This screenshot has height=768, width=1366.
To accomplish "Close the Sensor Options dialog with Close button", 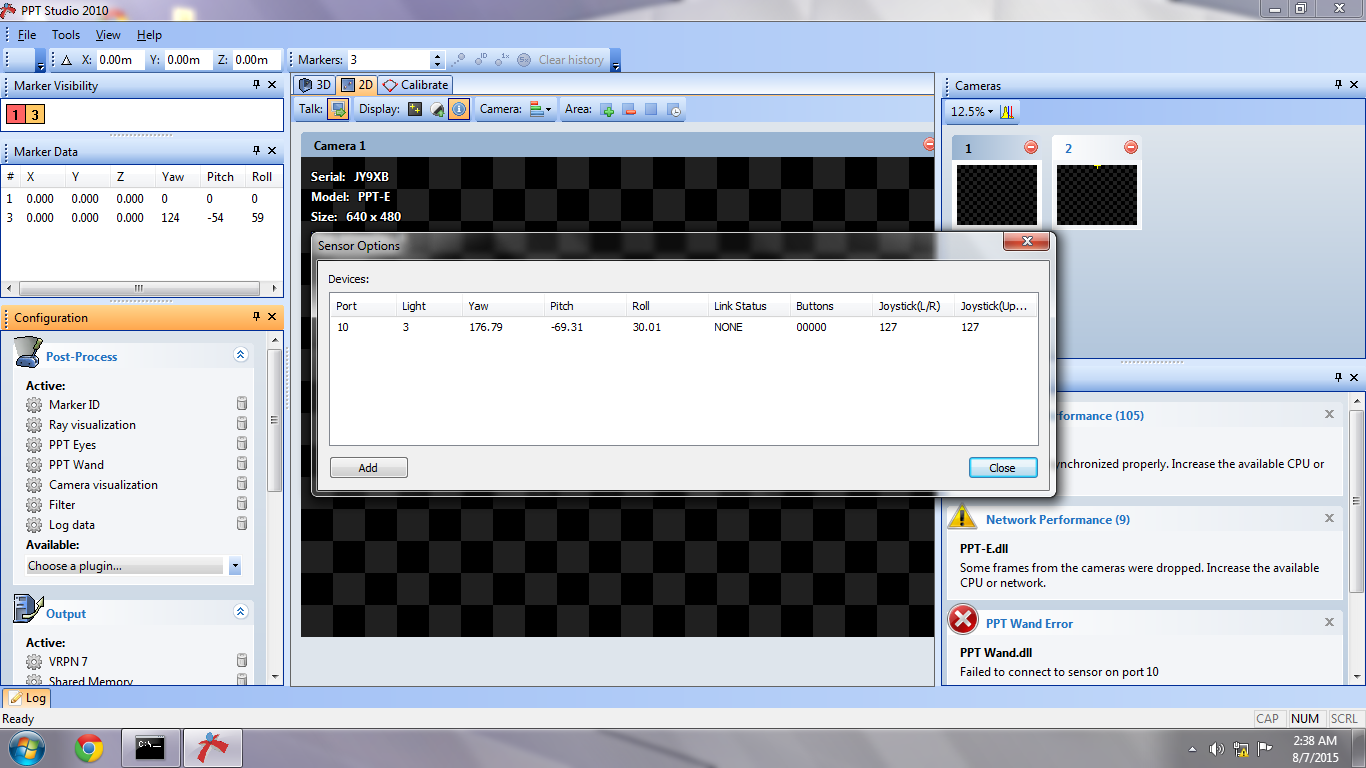I will [x=1002, y=468].
